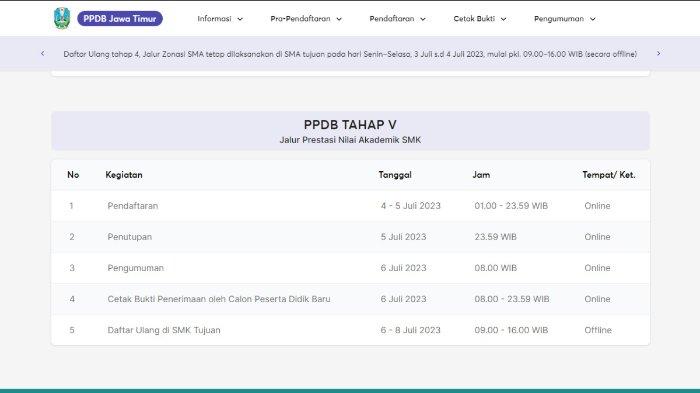Click the PPDB TAHAP V heading banner

click(x=350, y=131)
